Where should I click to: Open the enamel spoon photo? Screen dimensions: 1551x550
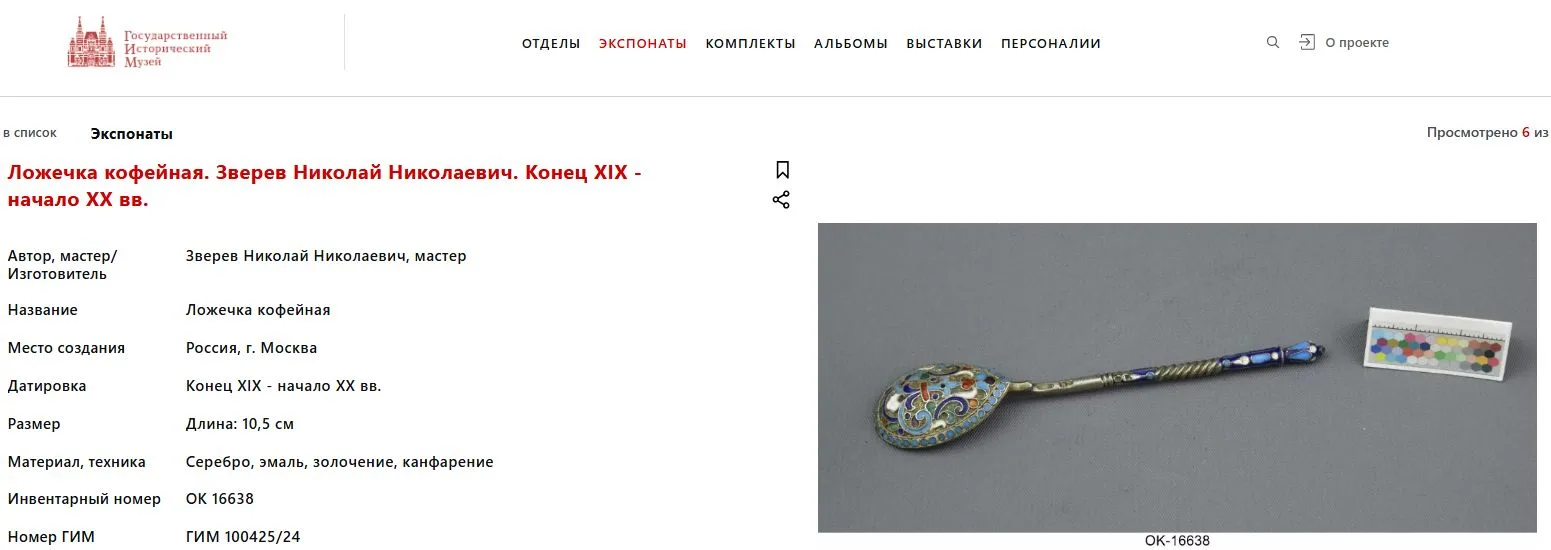(x=1177, y=377)
